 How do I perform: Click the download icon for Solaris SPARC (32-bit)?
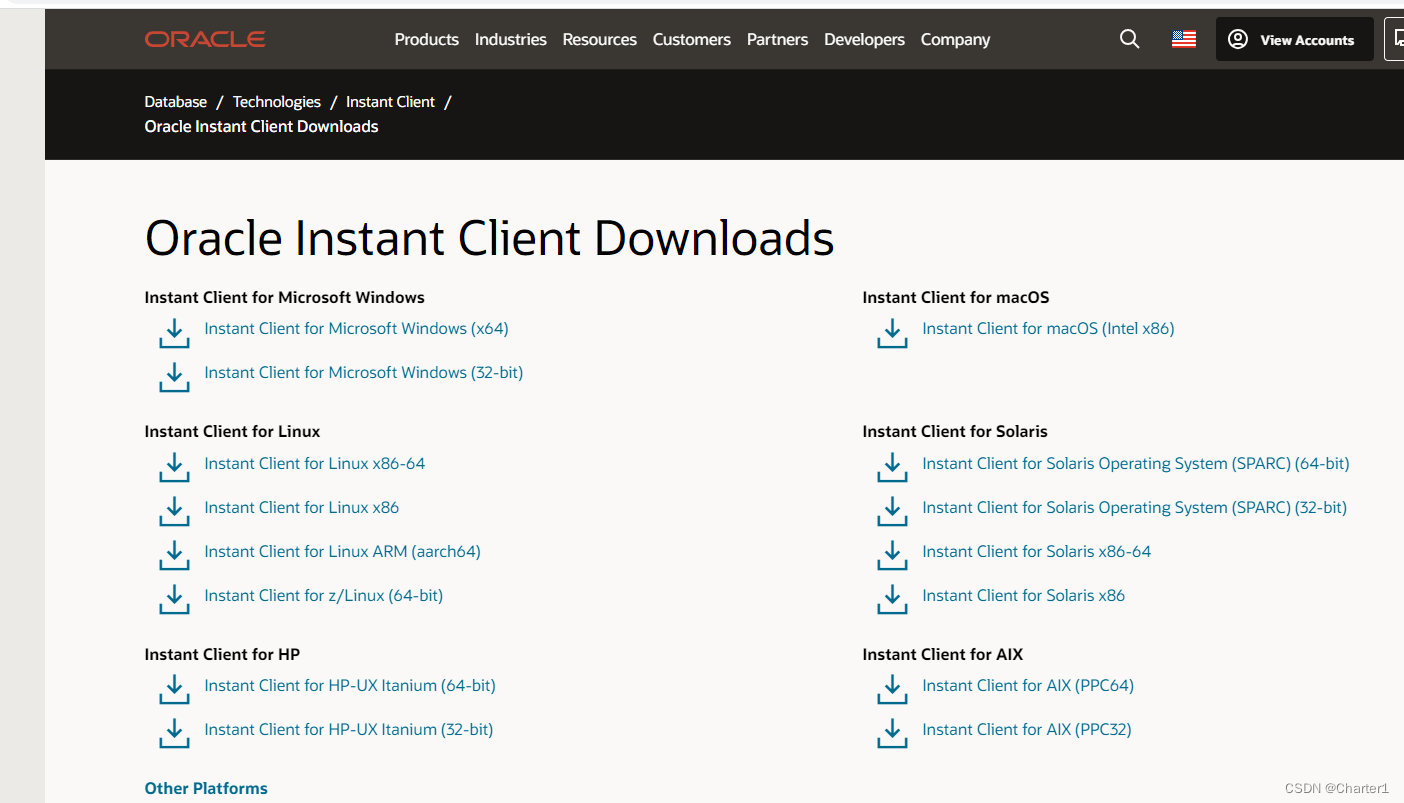pos(892,512)
